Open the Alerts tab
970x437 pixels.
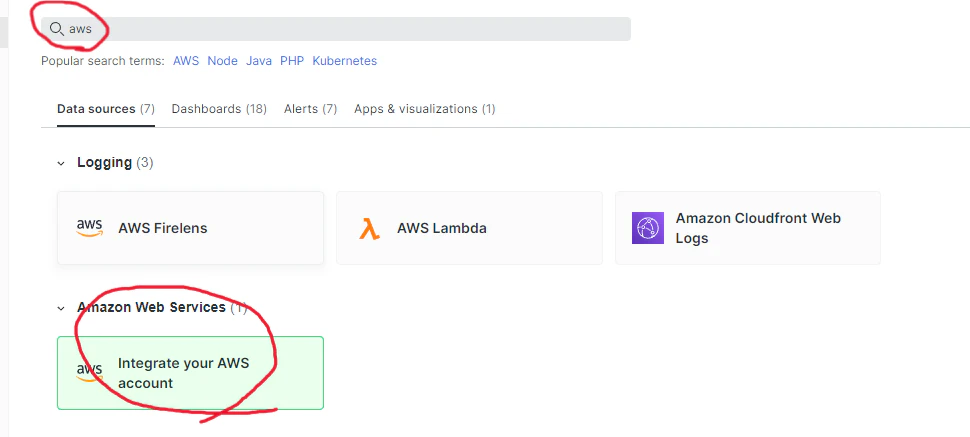point(311,109)
